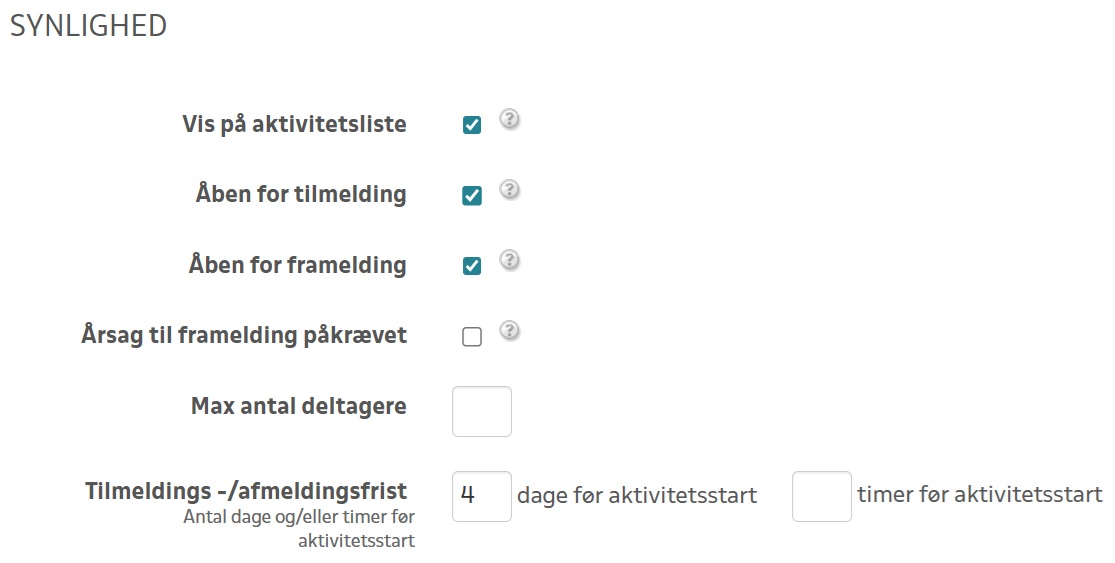Click the 'Vis på aktivitetsliste' label text
The height and width of the screenshot is (563, 1115).
tap(294, 125)
